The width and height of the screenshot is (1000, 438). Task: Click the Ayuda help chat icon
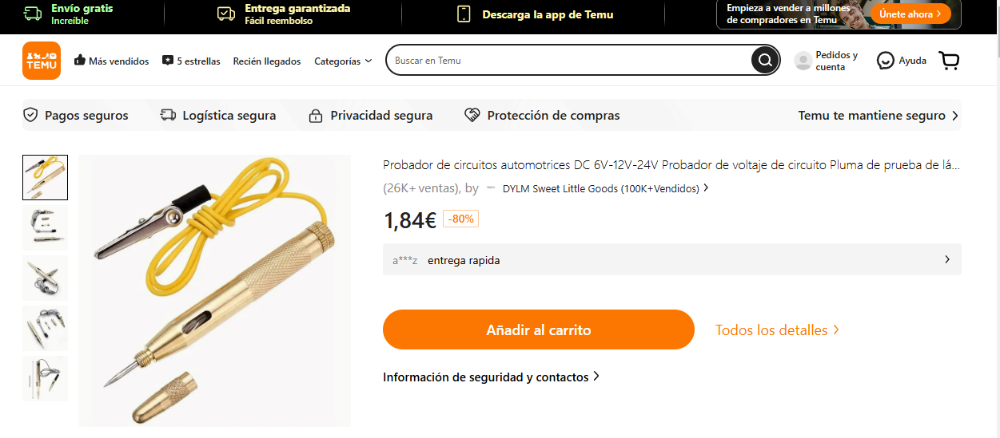click(x=885, y=61)
